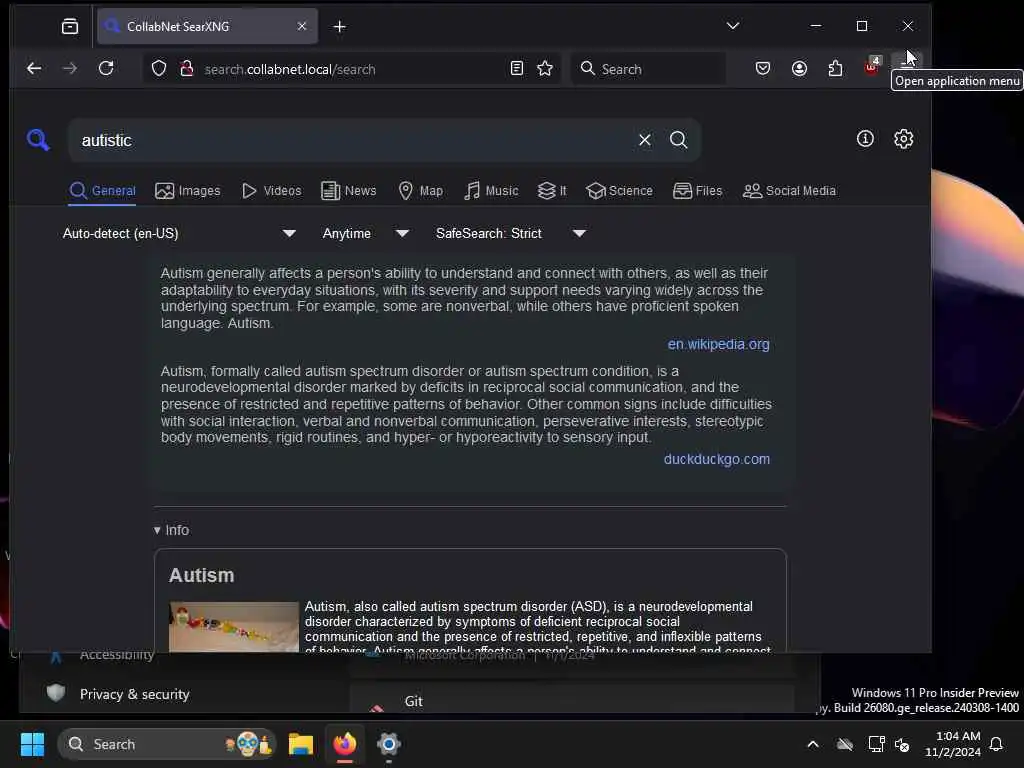Close the CollabNet SearXNG tab
Screen dimensions: 1024x768
point(302,26)
